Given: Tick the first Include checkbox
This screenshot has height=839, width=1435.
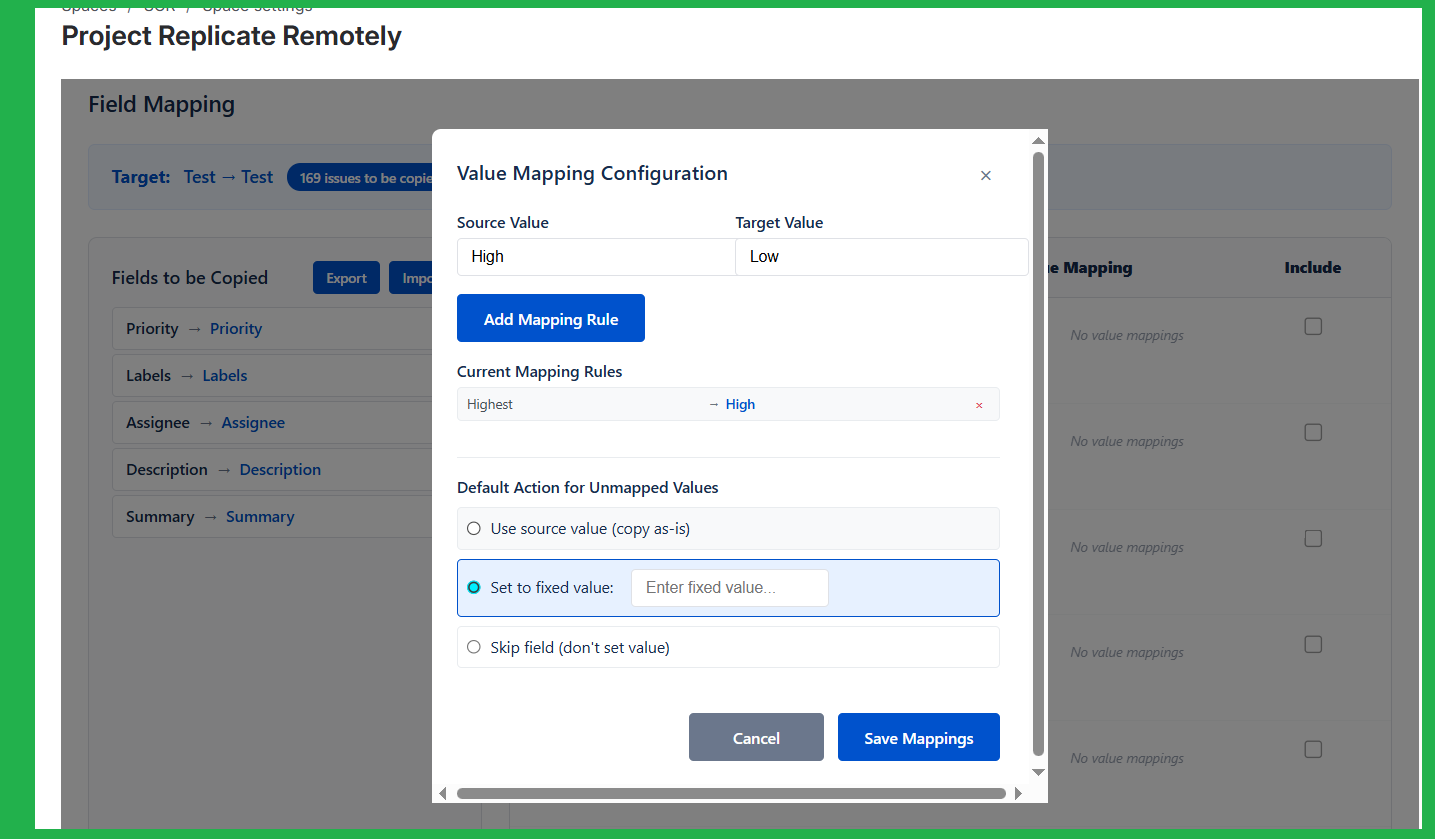Looking at the screenshot, I should [x=1313, y=327].
